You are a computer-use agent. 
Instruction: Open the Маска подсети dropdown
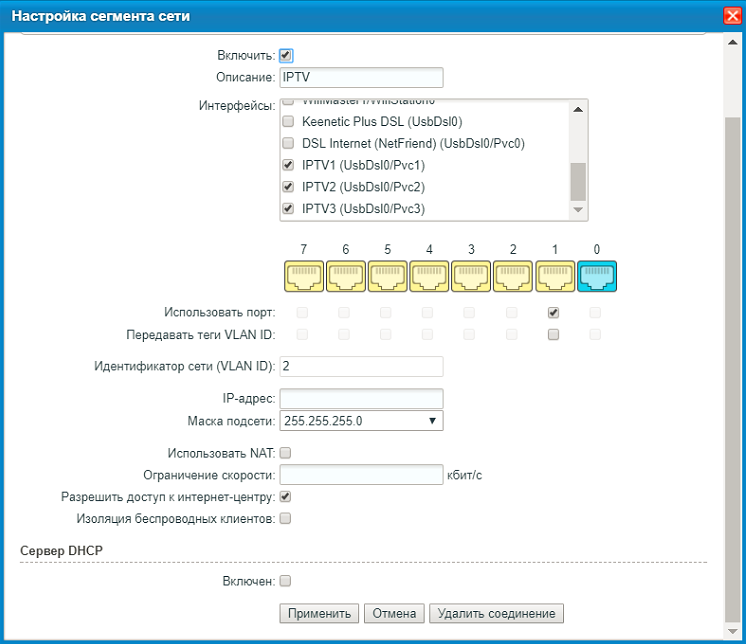pyautogui.click(x=361, y=421)
